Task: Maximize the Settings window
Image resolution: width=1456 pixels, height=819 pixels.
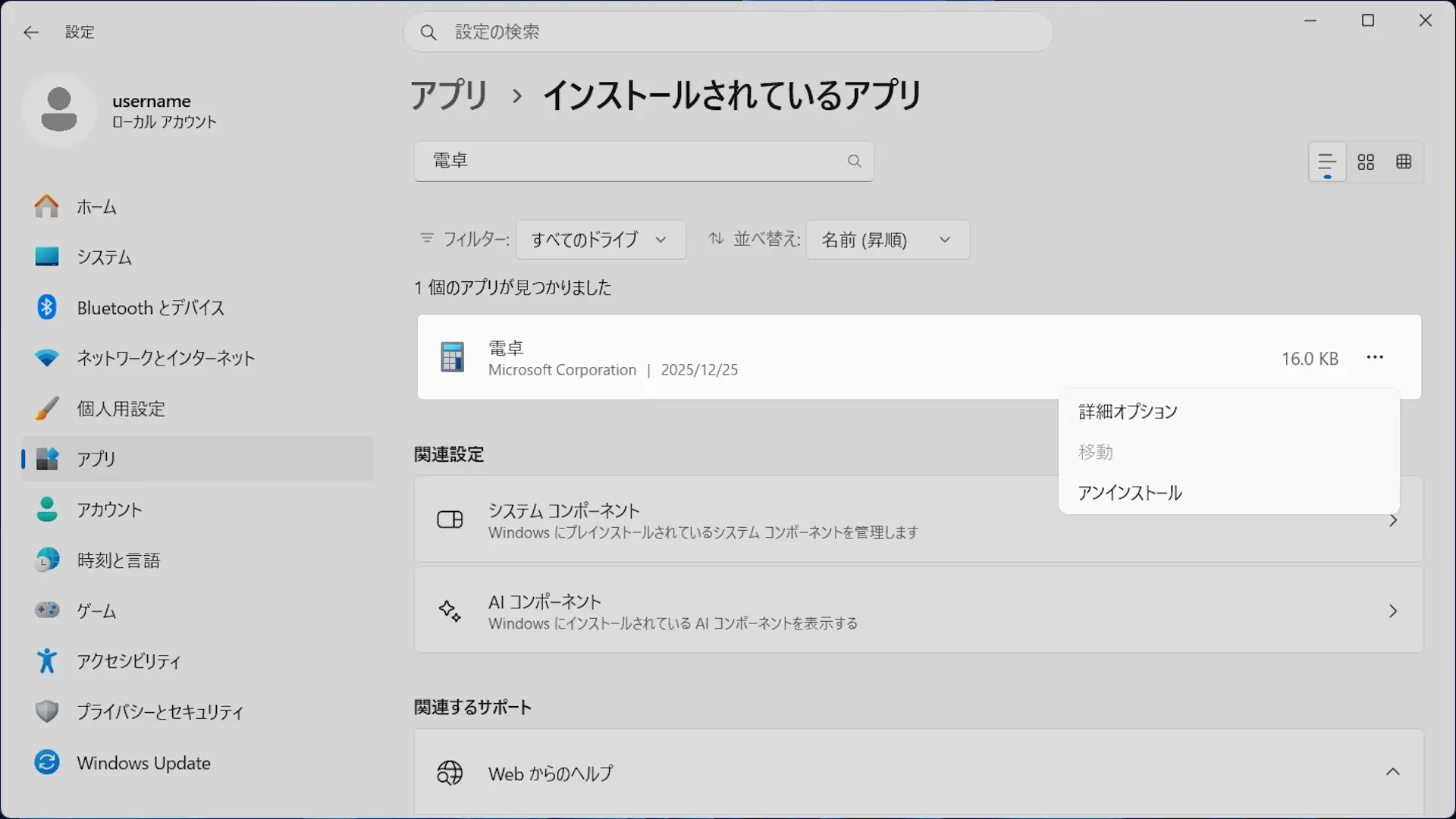Action: point(1368,20)
